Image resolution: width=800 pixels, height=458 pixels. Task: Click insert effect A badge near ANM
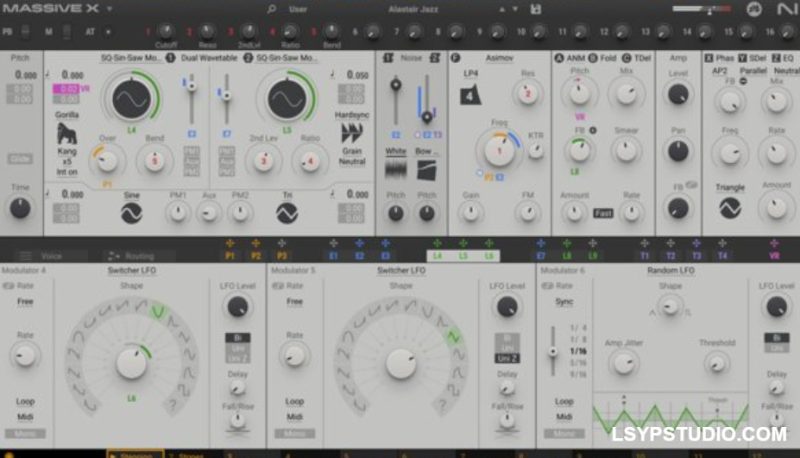click(x=559, y=58)
